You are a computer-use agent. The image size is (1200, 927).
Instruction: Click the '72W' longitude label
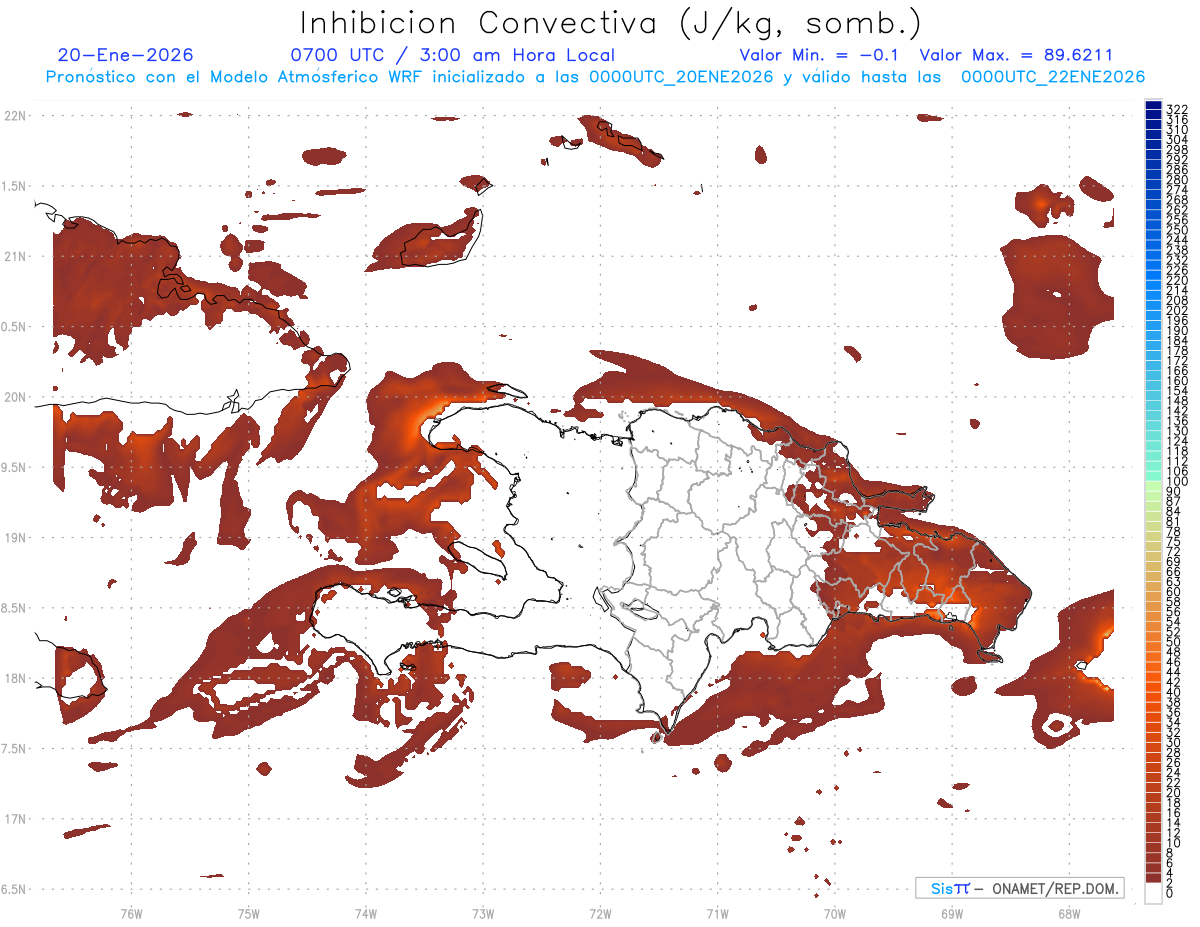point(600,913)
